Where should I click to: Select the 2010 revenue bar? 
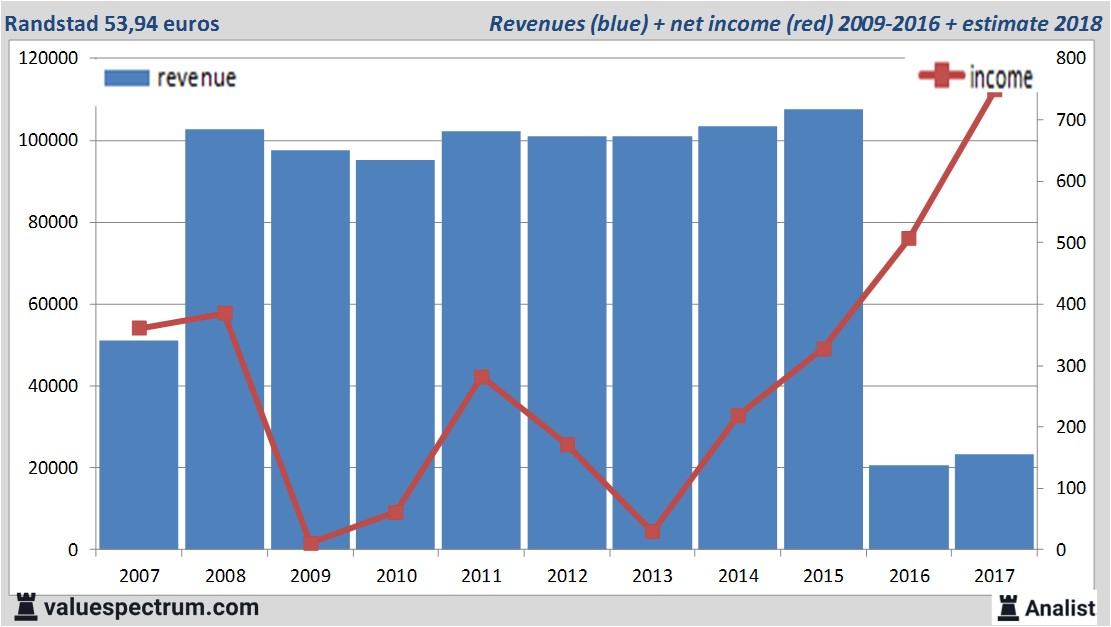click(x=395, y=355)
